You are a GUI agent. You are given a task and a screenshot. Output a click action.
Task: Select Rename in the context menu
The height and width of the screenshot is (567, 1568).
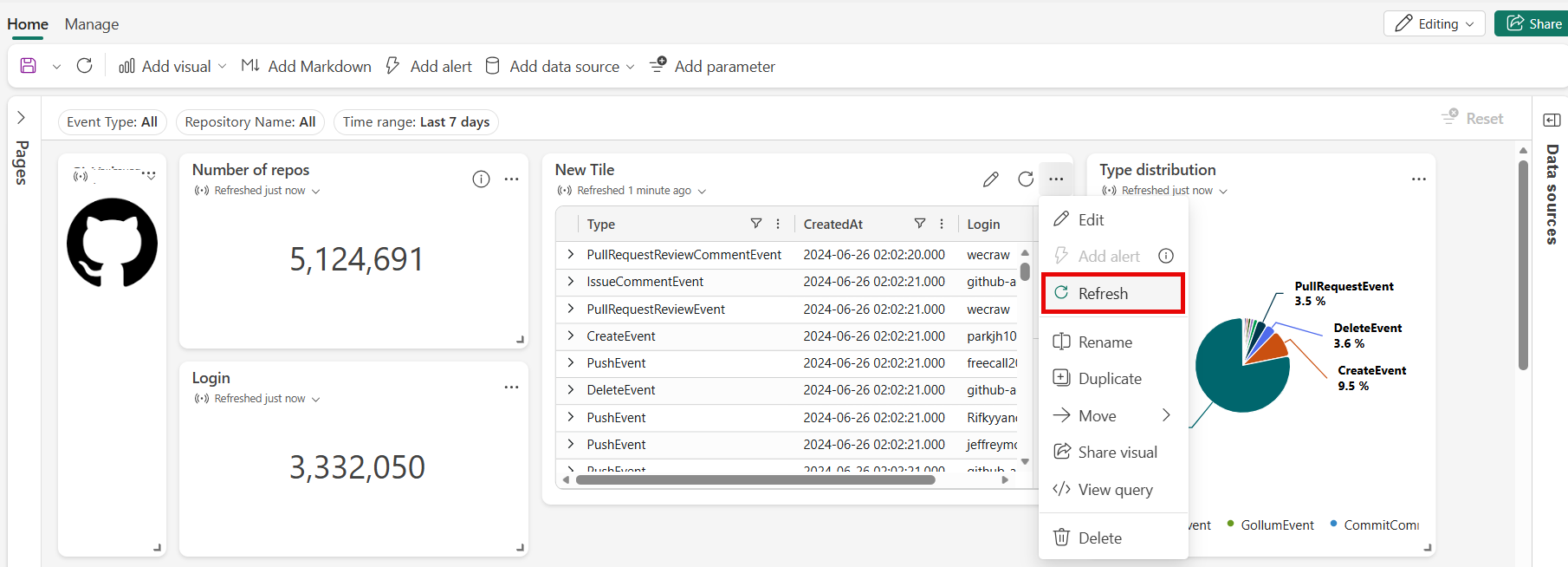[x=1113, y=342]
